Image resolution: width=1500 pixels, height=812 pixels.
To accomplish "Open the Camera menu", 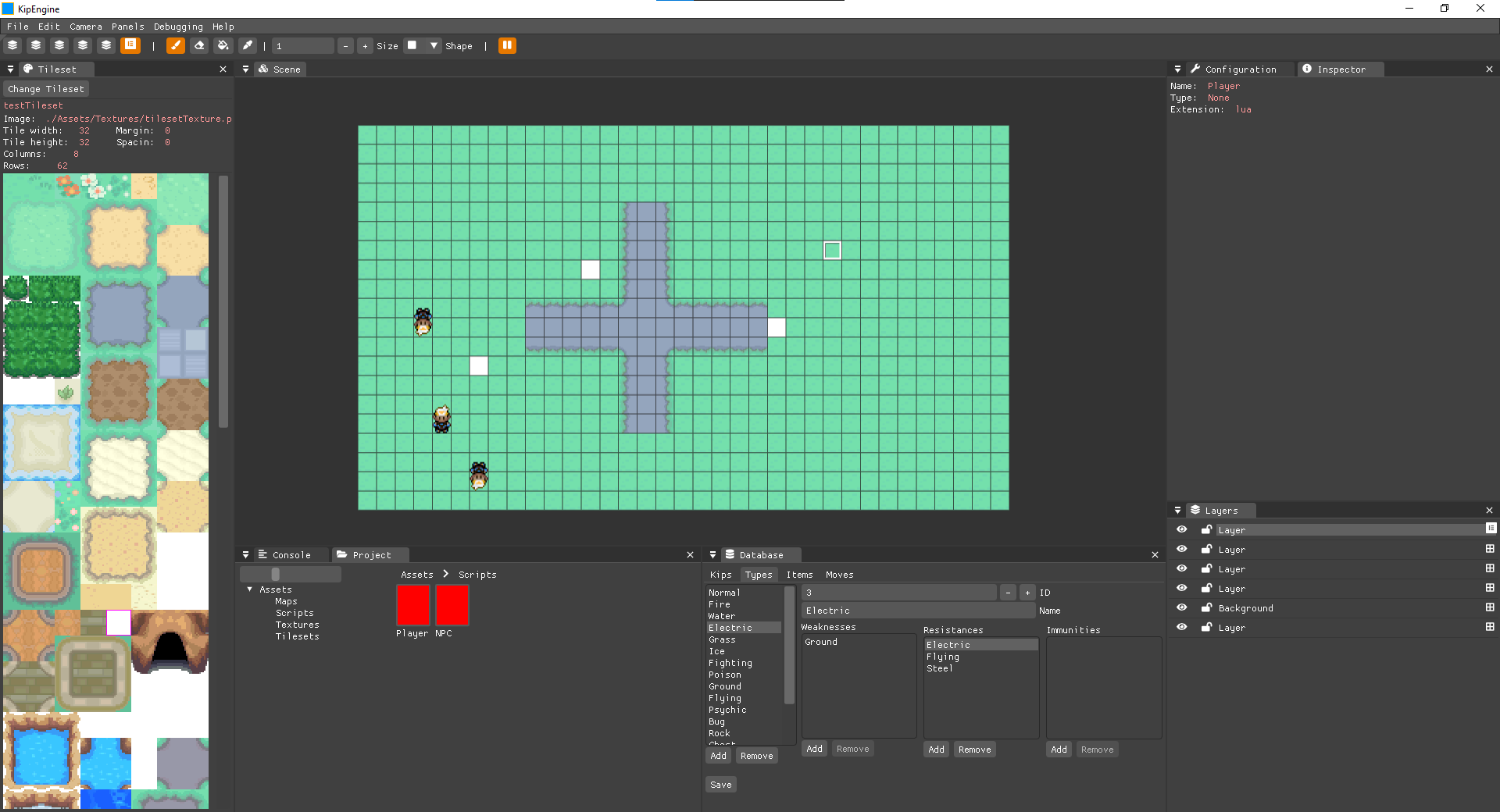I will 86,27.
